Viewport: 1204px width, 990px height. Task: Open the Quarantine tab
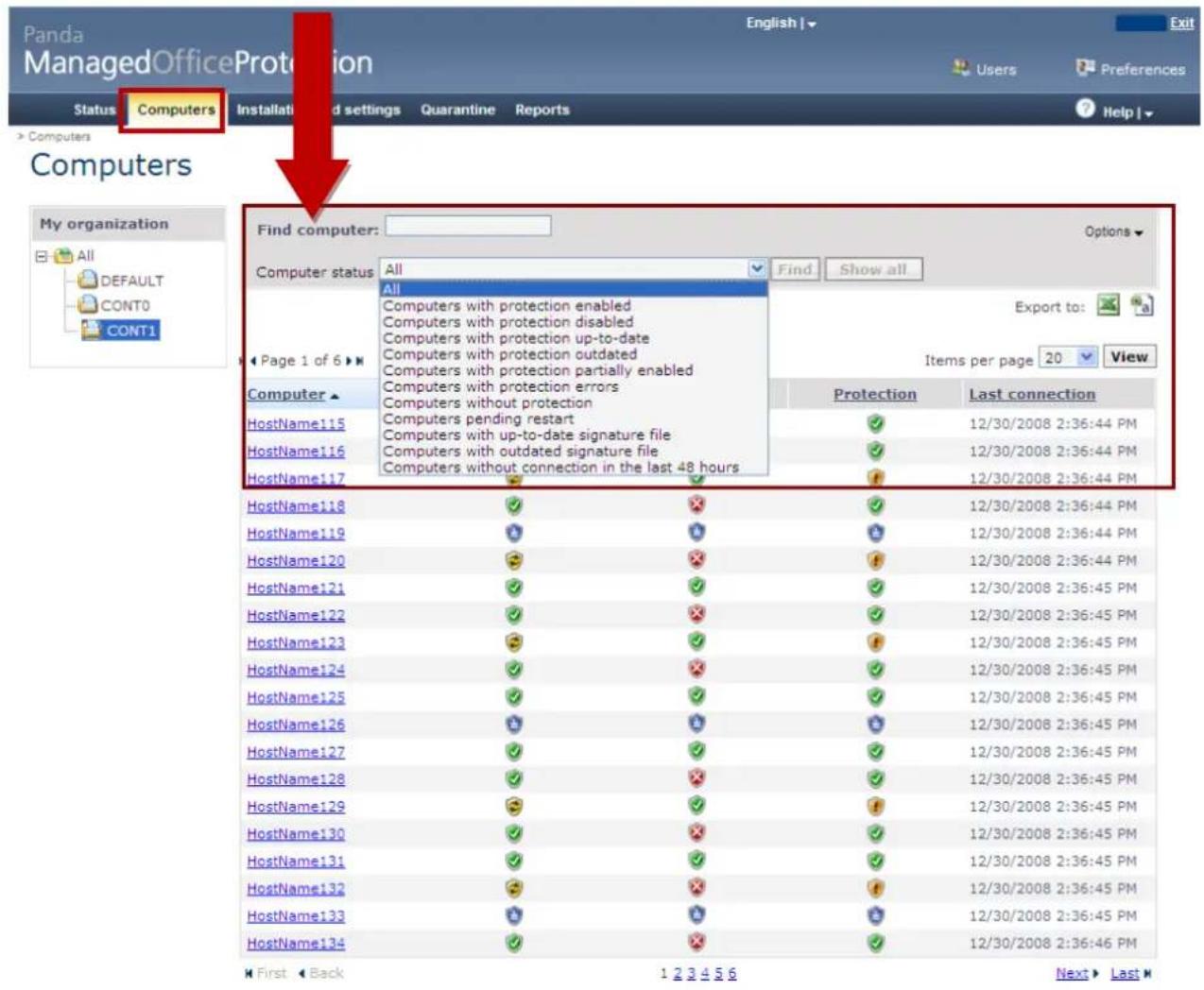coord(457,110)
